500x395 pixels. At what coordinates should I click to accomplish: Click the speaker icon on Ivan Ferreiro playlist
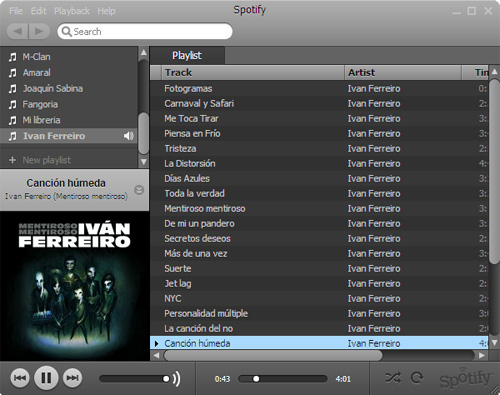click(x=129, y=136)
